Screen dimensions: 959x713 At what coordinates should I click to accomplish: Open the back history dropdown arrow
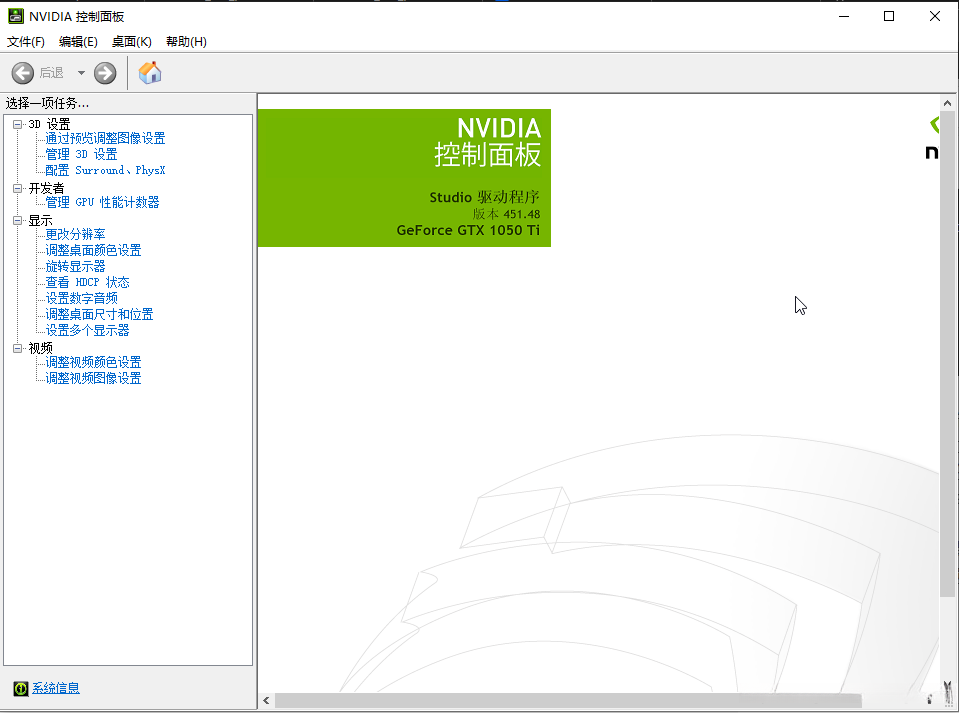pos(81,73)
